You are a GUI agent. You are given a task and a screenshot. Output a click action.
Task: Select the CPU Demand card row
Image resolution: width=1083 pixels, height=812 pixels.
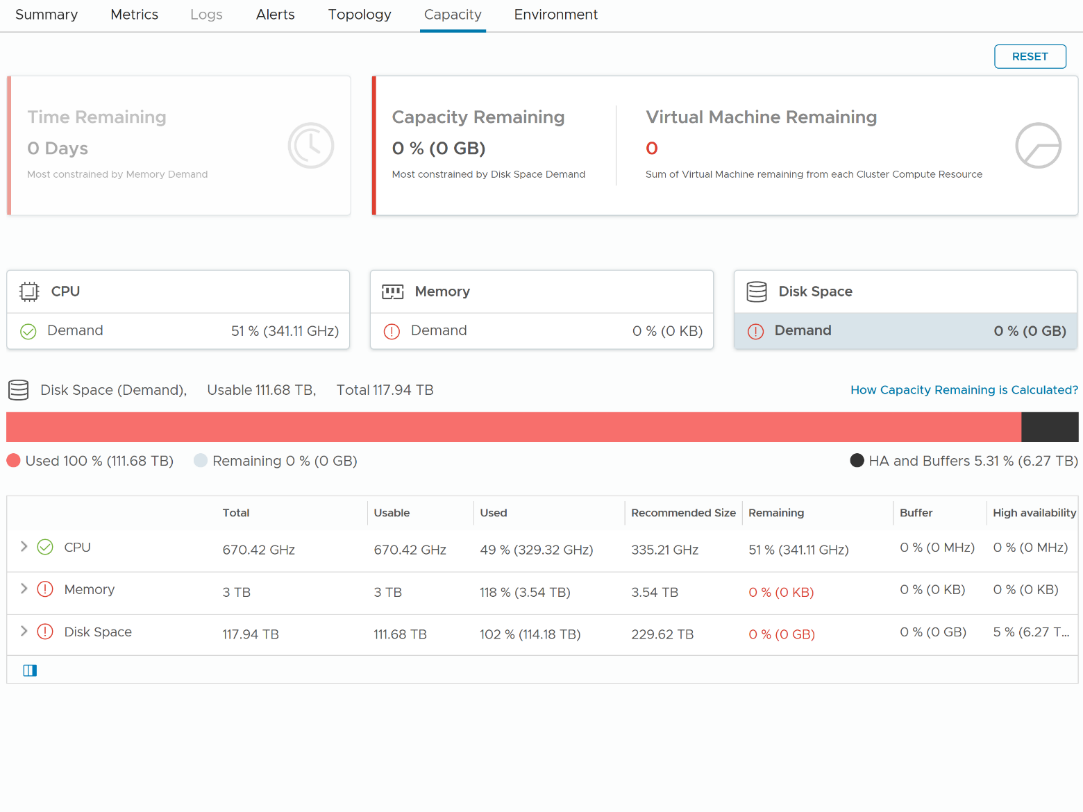tap(178, 331)
